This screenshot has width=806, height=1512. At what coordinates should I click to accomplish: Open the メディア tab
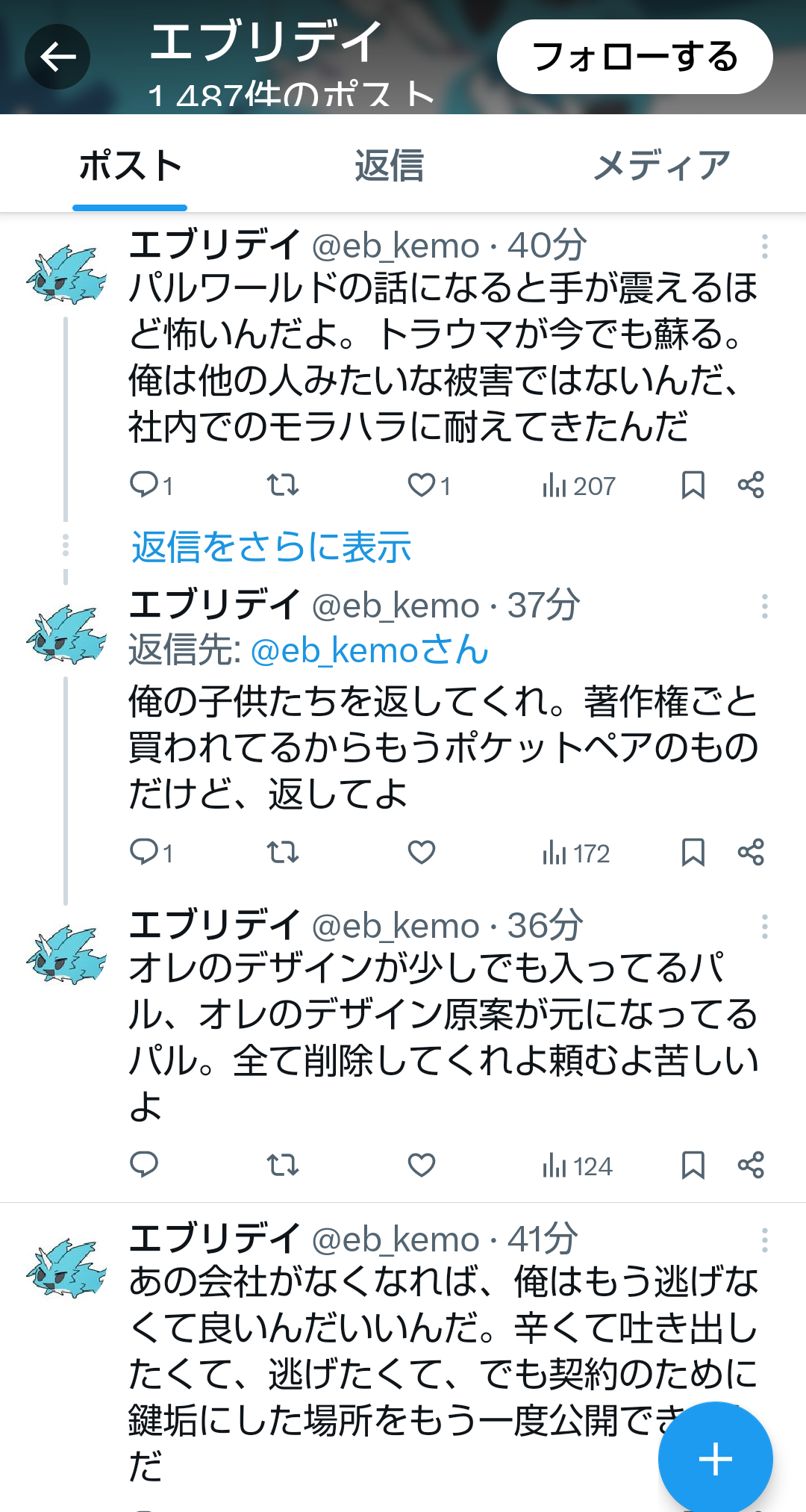[661, 166]
